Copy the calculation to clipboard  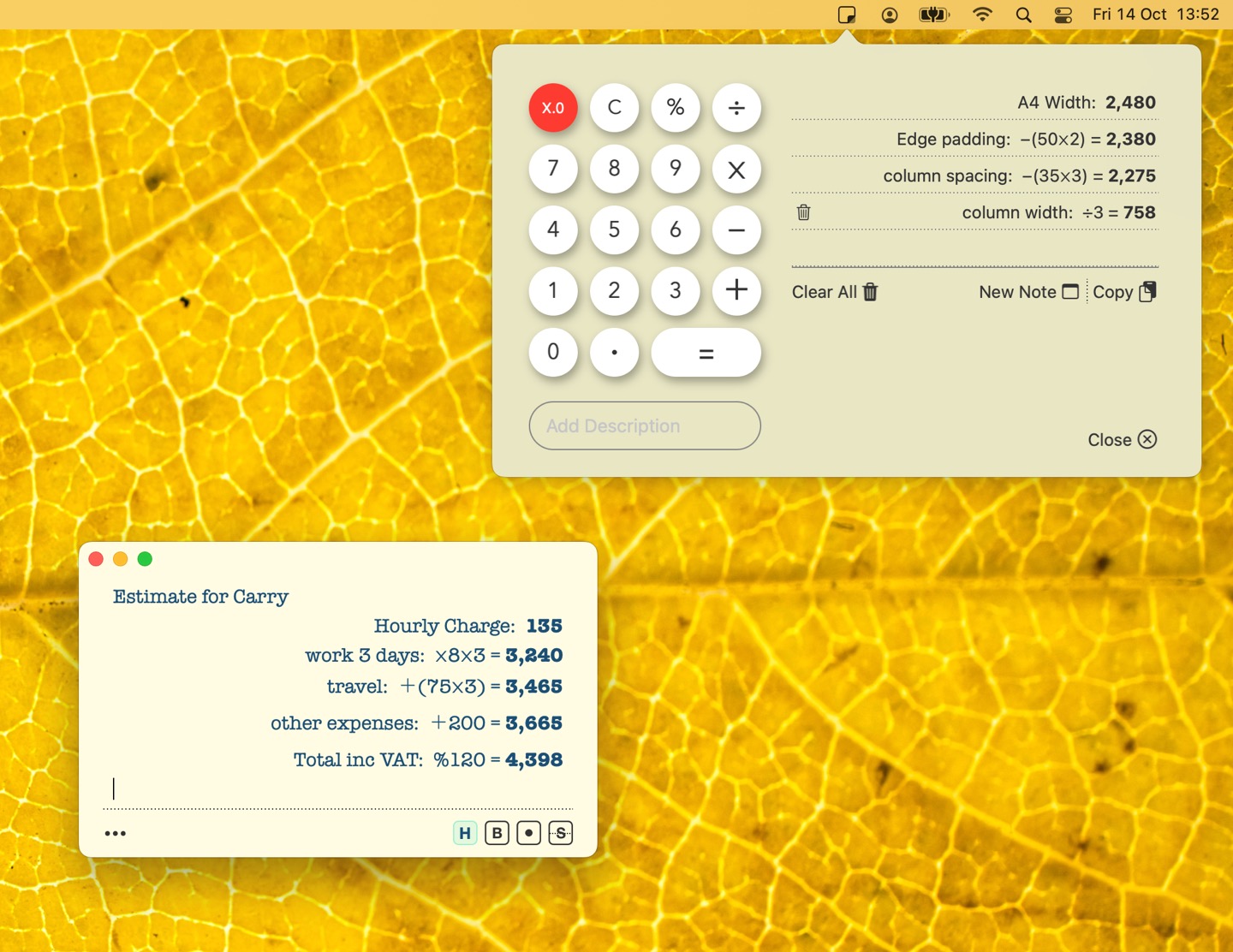[x=1124, y=292]
